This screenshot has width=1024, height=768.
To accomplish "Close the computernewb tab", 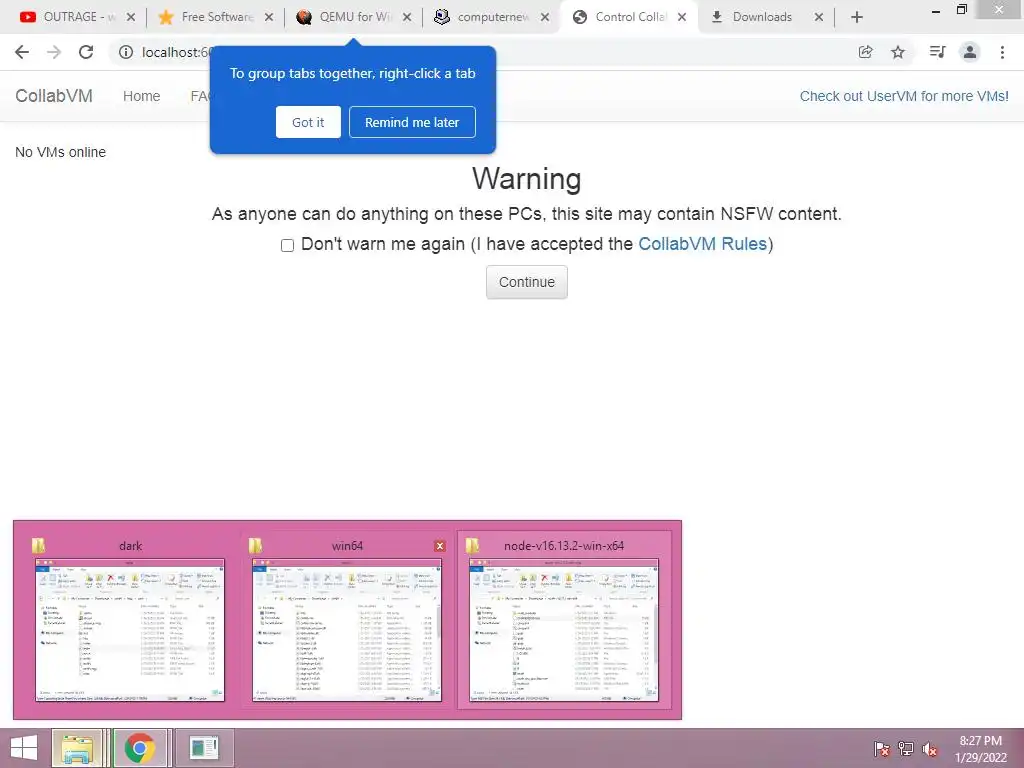I will [x=545, y=18].
